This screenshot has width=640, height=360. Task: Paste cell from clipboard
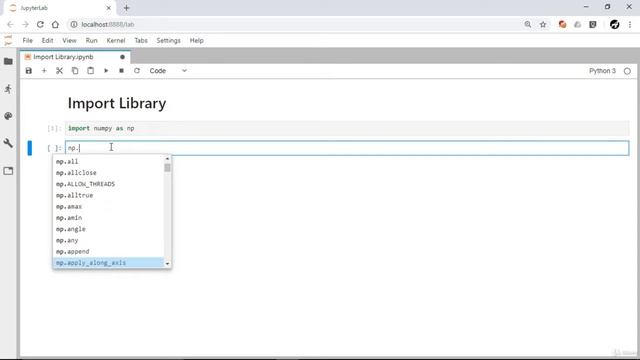point(91,71)
